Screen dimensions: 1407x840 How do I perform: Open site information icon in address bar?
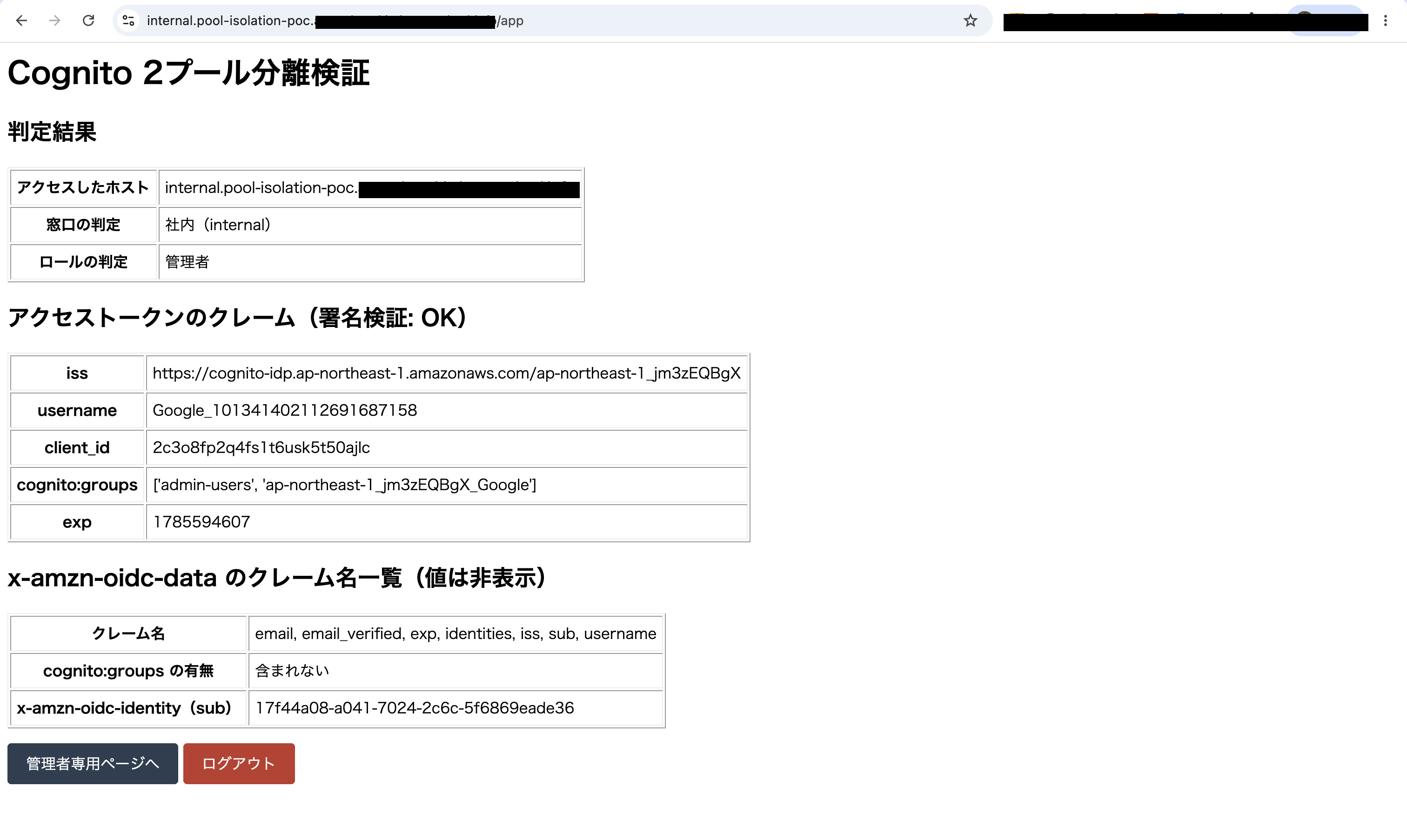[128, 21]
